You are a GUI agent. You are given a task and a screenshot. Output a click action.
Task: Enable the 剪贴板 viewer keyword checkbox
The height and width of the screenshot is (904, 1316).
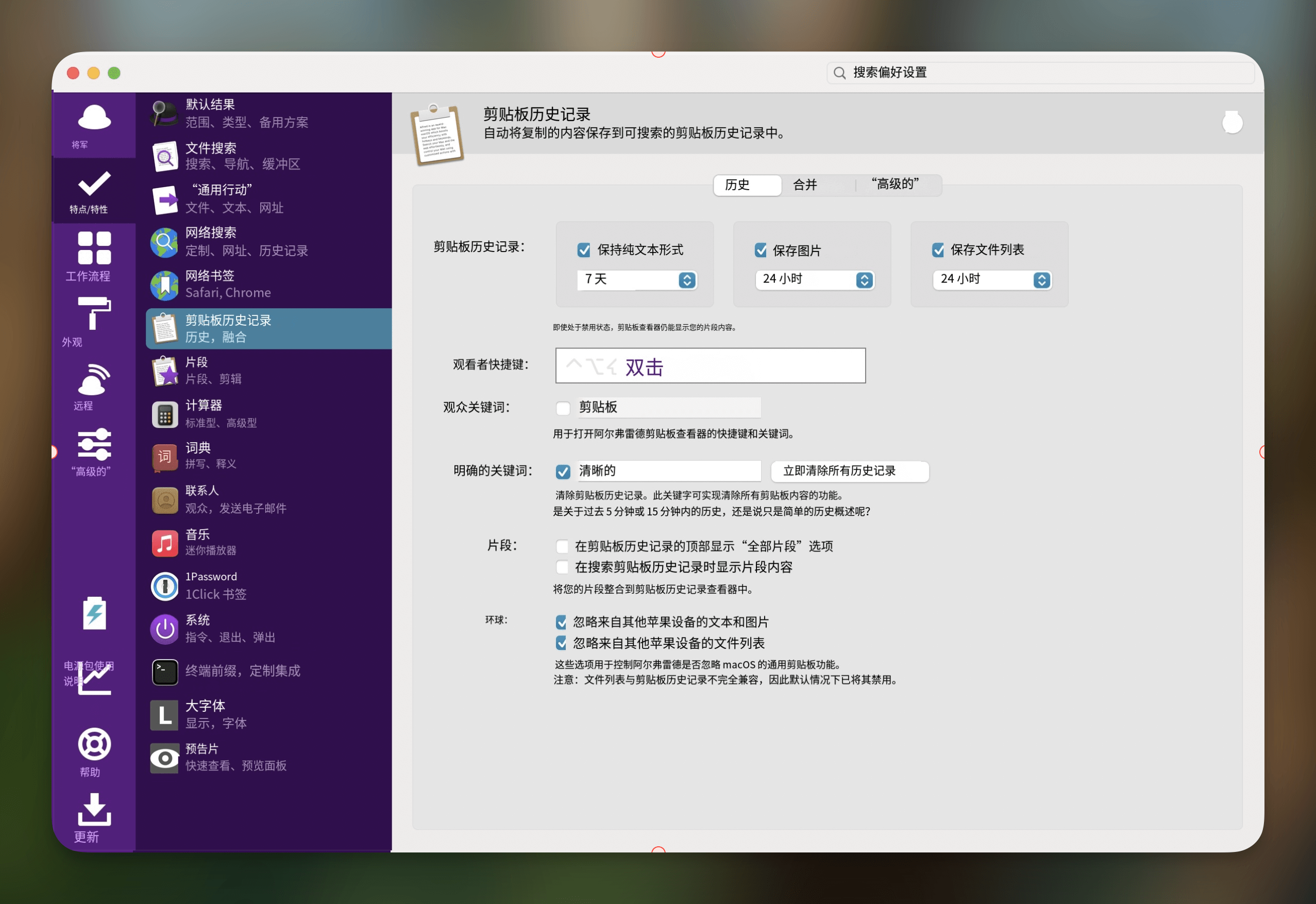[x=562, y=408]
